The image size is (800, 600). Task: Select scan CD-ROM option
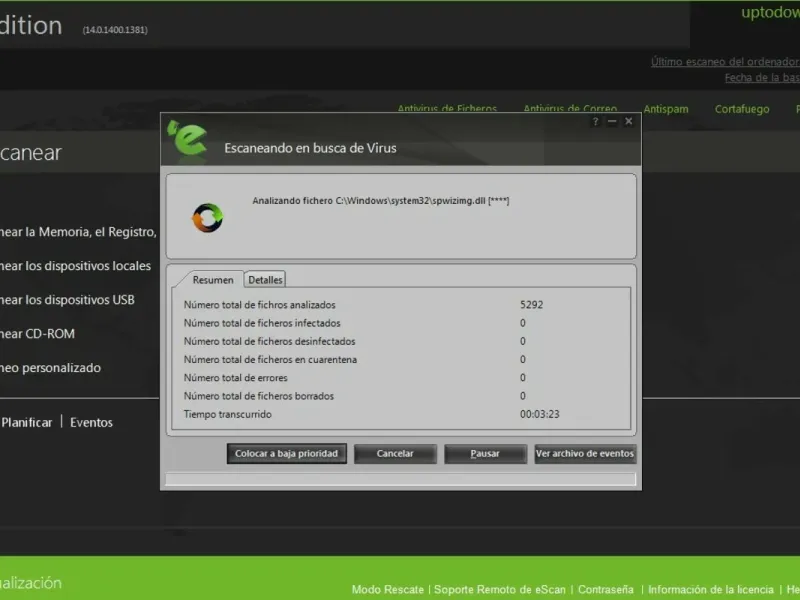(x=37, y=334)
